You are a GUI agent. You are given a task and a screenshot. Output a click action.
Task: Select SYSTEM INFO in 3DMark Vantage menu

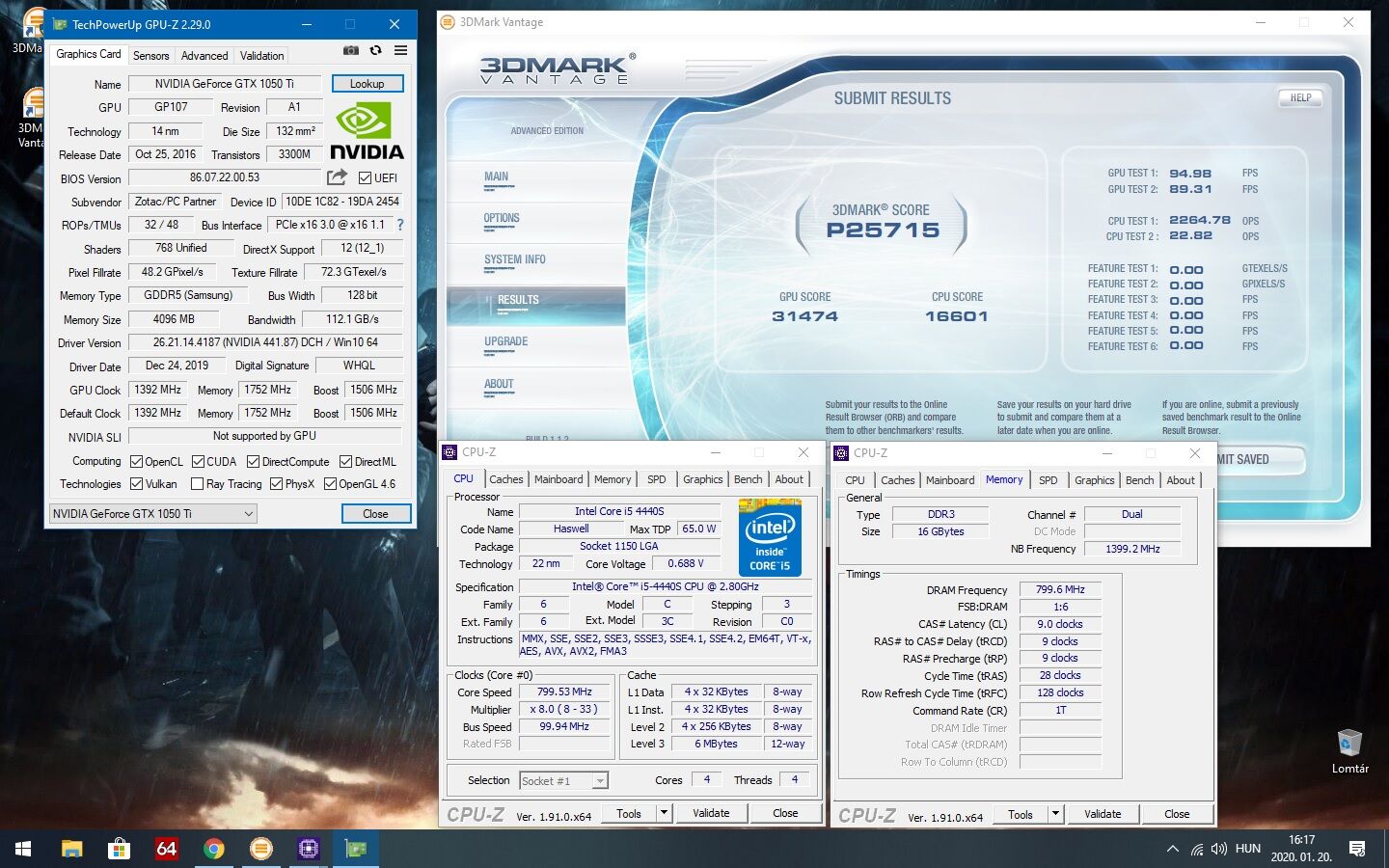coord(515,260)
